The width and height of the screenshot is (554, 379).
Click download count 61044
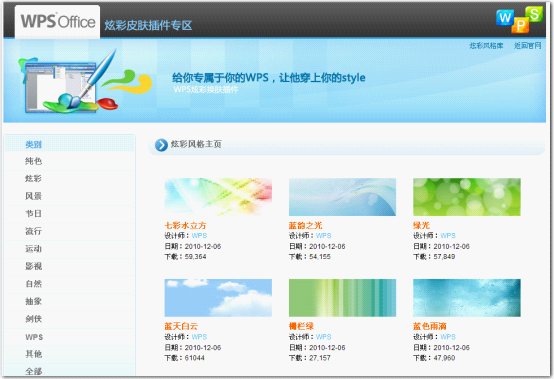[194, 358]
